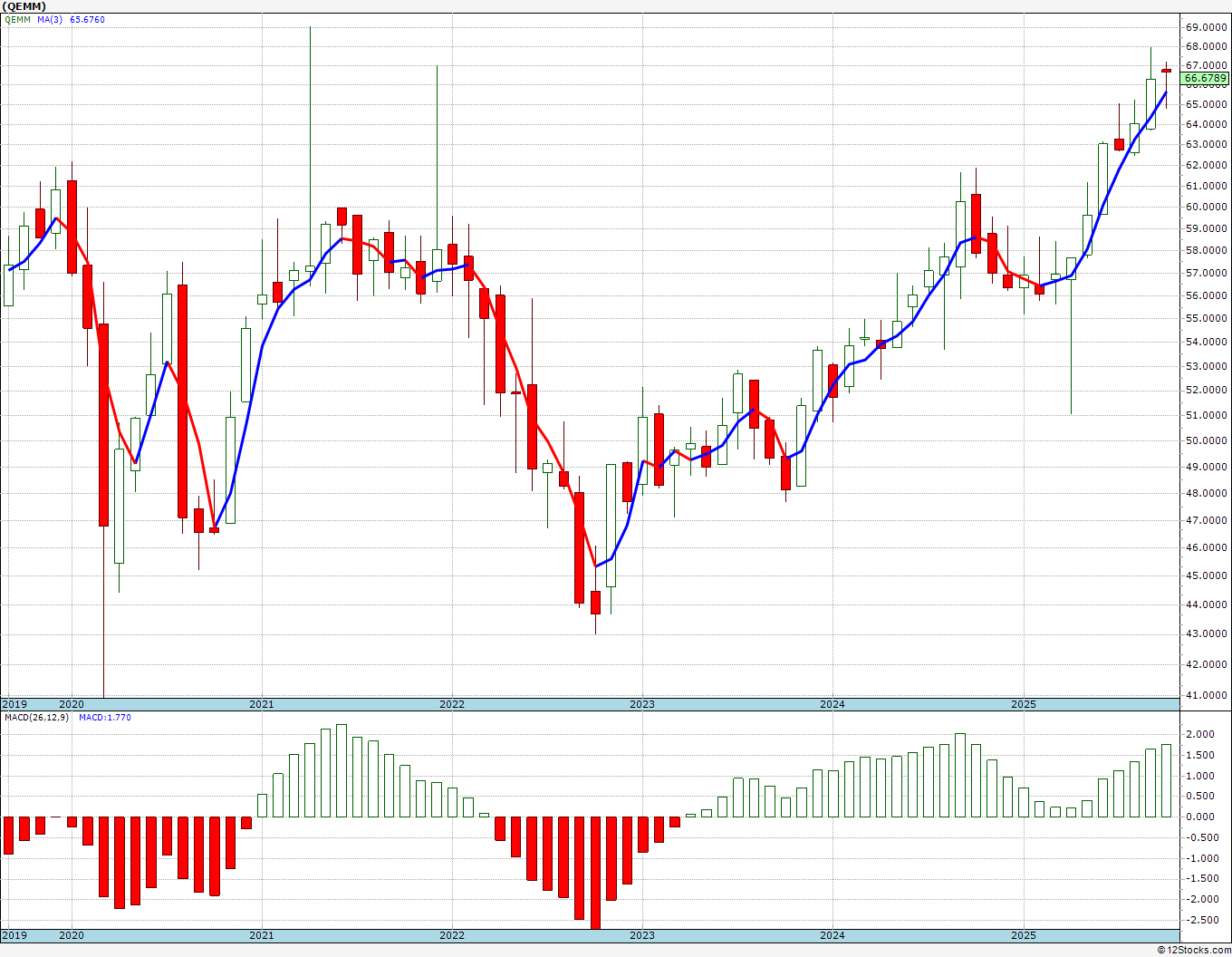Click the 45.0000 price axis label
This screenshot has height=957, width=1232.
coord(1206,575)
